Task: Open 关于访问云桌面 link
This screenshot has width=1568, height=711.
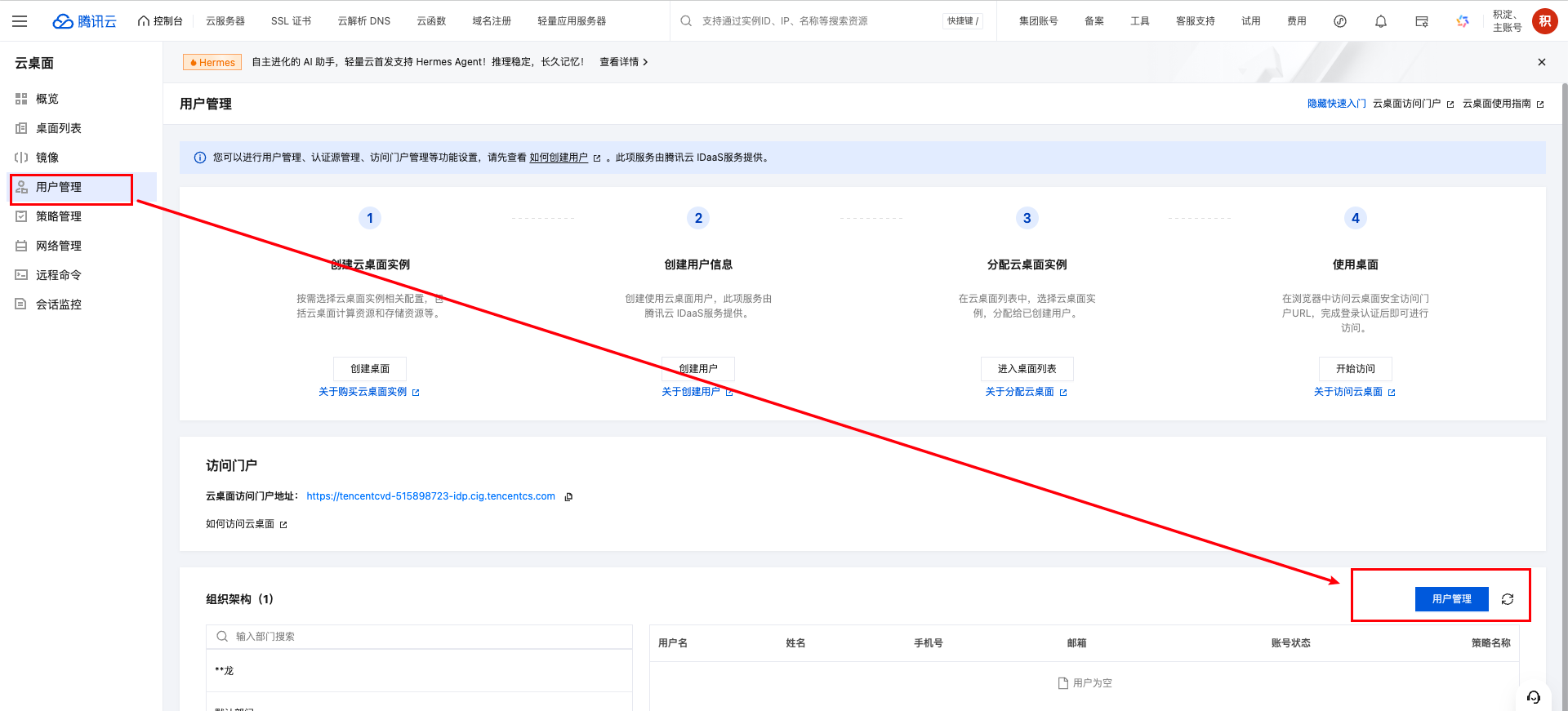Action: (1354, 392)
